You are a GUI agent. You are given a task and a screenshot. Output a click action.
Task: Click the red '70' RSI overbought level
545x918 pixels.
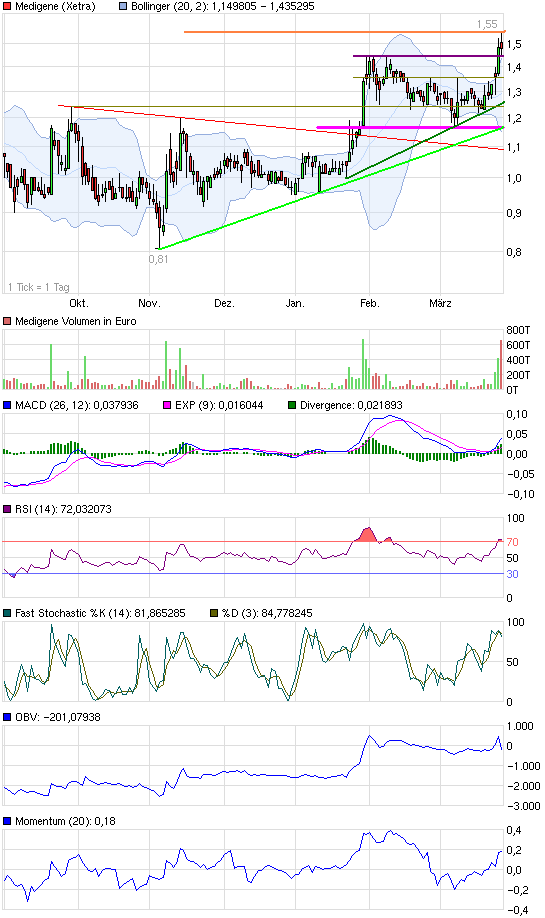513,542
